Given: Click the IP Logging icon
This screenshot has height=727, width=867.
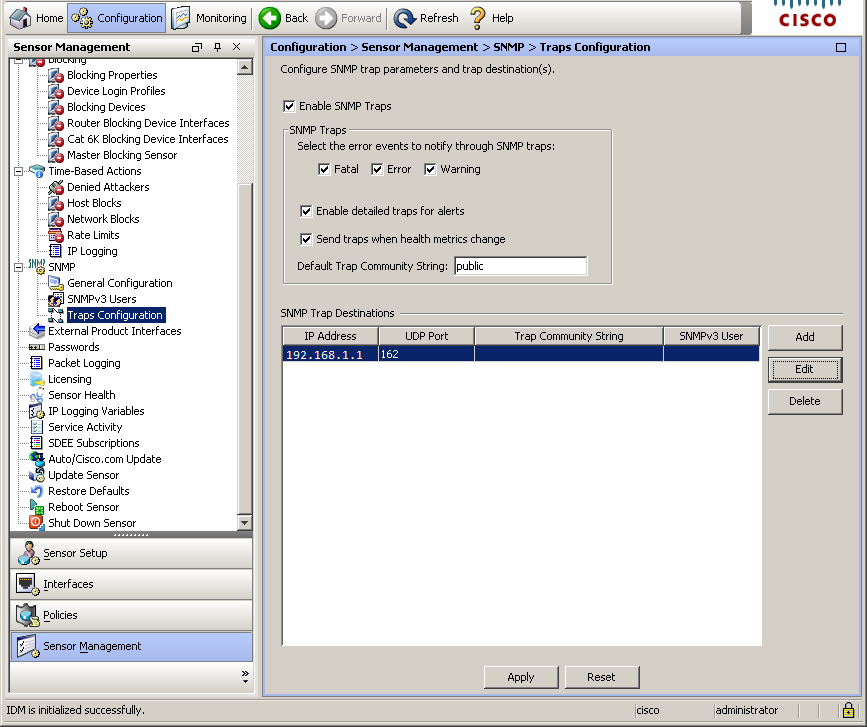Looking at the screenshot, I should [56, 251].
